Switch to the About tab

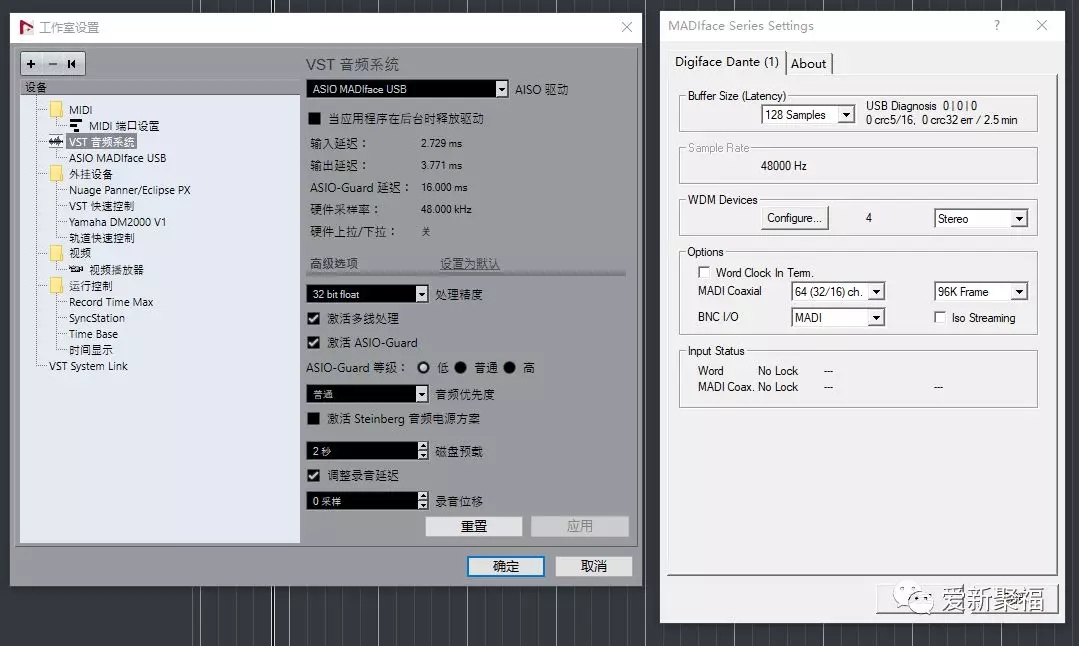808,63
